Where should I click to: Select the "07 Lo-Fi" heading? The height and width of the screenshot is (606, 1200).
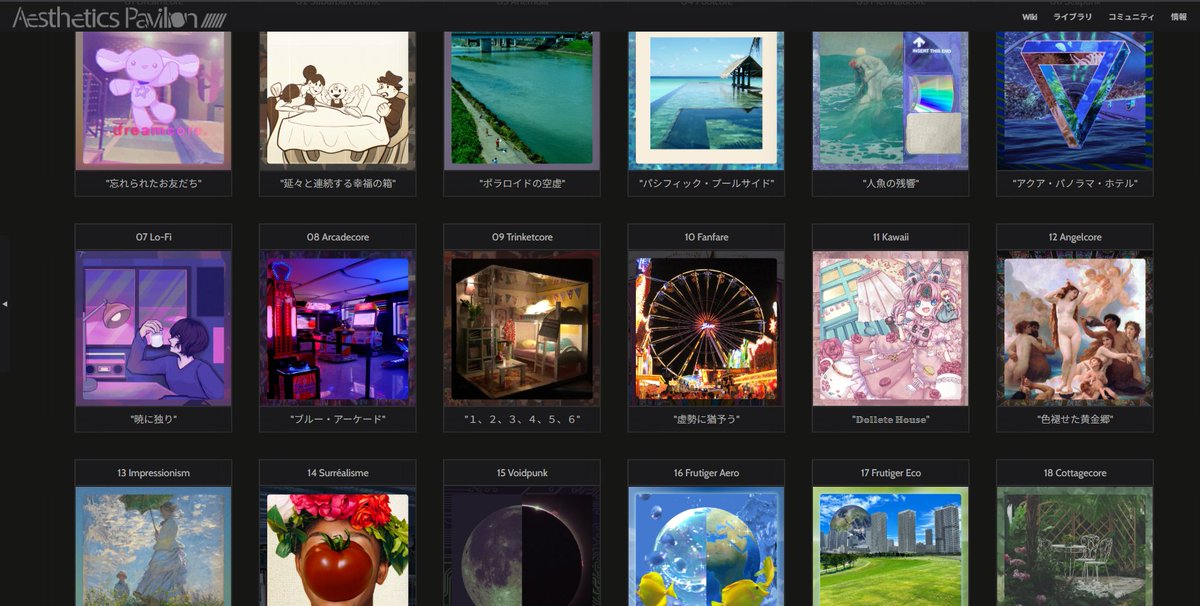point(153,237)
